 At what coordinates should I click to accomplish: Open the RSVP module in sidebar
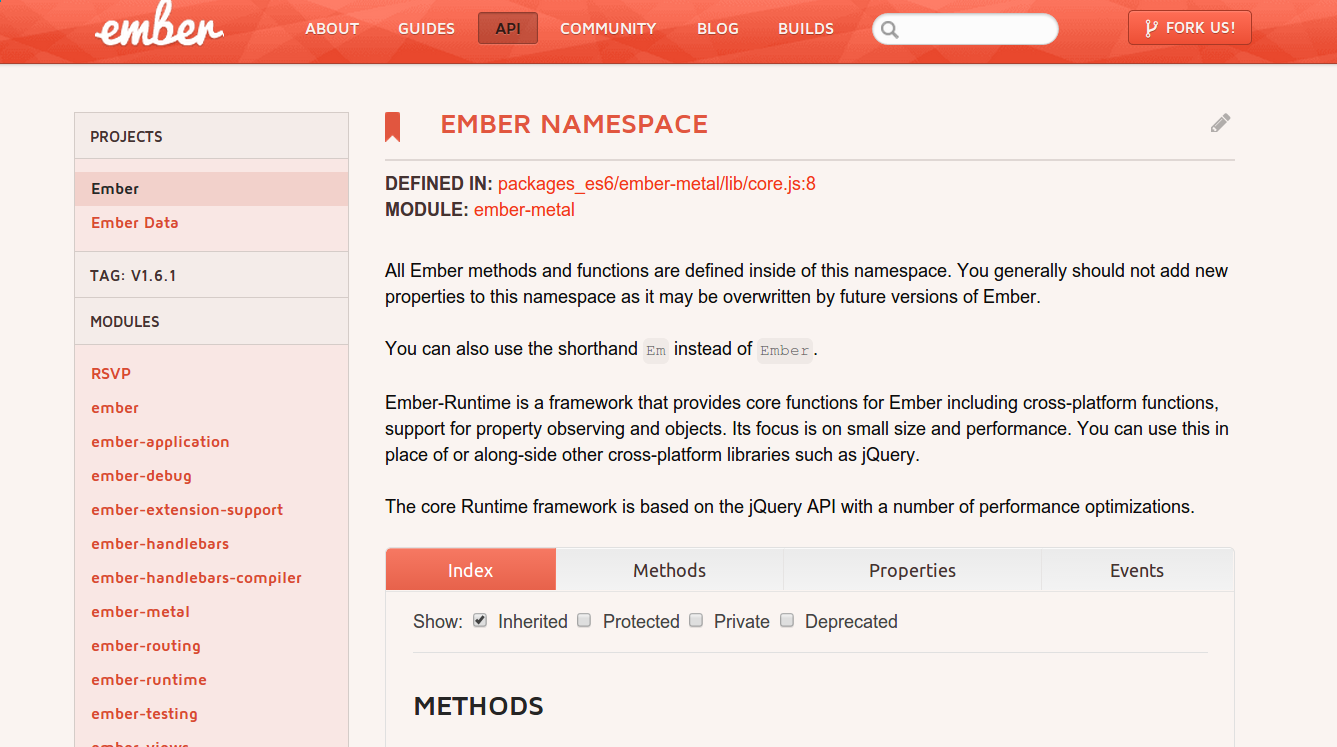tap(111, 374)
